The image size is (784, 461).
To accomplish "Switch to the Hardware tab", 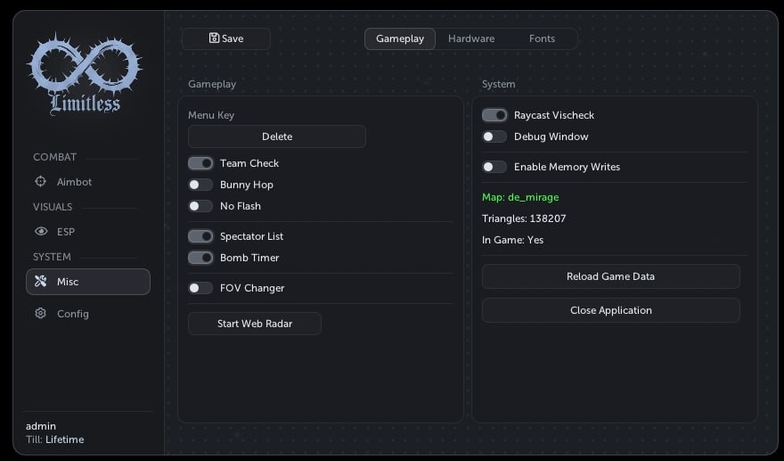I will (x=471, y=38).
